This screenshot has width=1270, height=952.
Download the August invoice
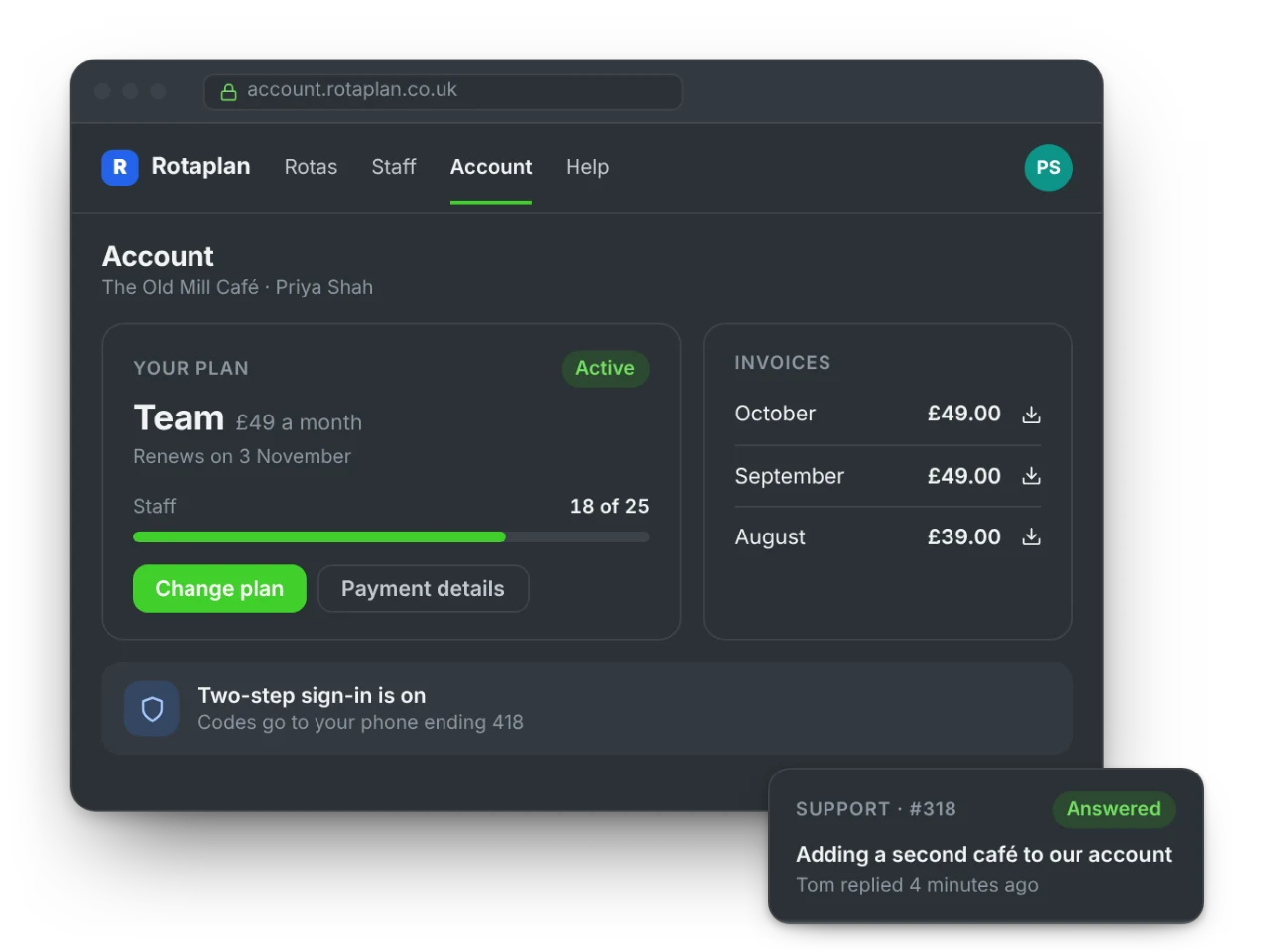click(x=1031, y=536)
